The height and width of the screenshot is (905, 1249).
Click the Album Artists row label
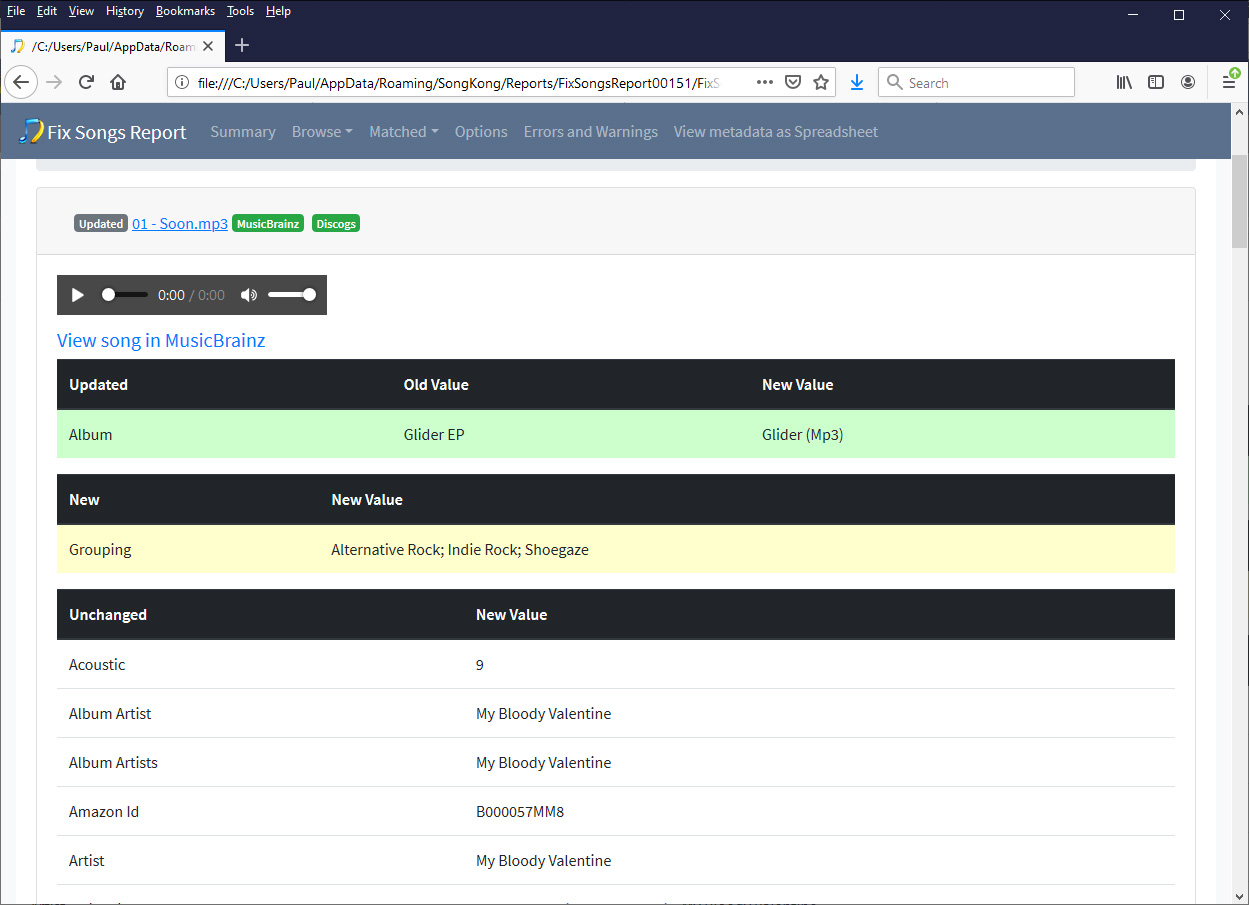(x=113, y=763)
